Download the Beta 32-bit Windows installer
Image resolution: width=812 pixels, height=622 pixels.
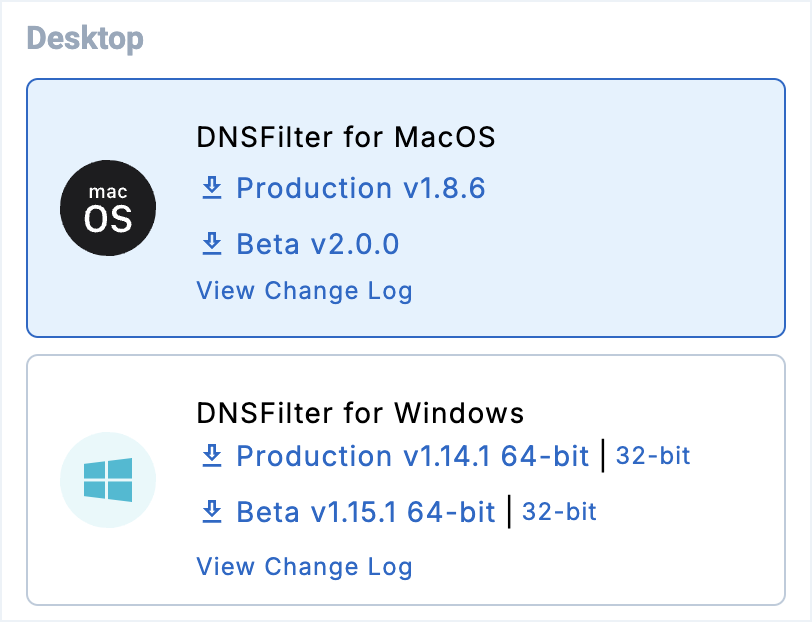(559, 511)
